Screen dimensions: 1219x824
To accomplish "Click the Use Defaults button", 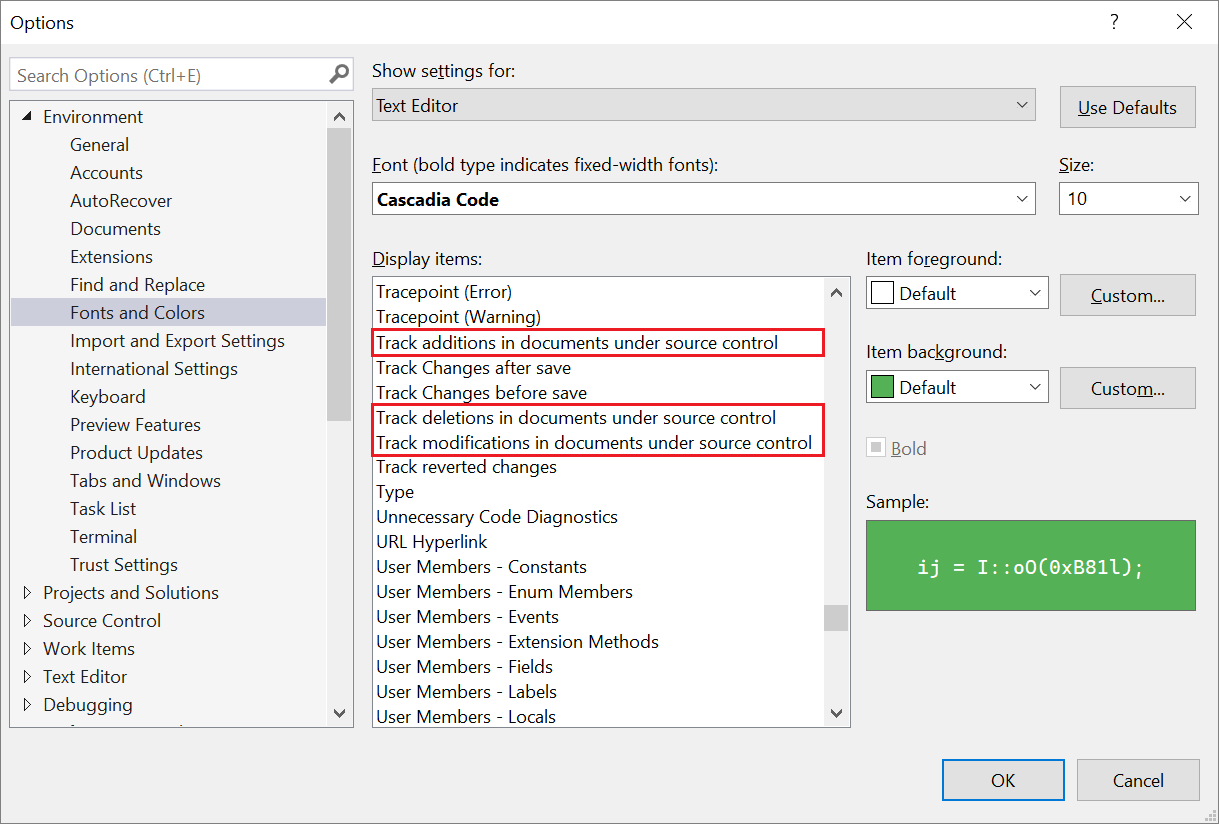I will [x=1127, y=106].
